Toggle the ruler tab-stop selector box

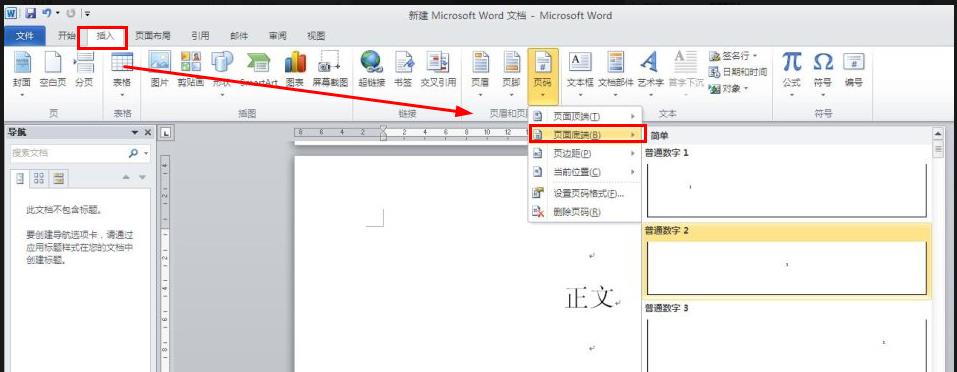[165, 132]
